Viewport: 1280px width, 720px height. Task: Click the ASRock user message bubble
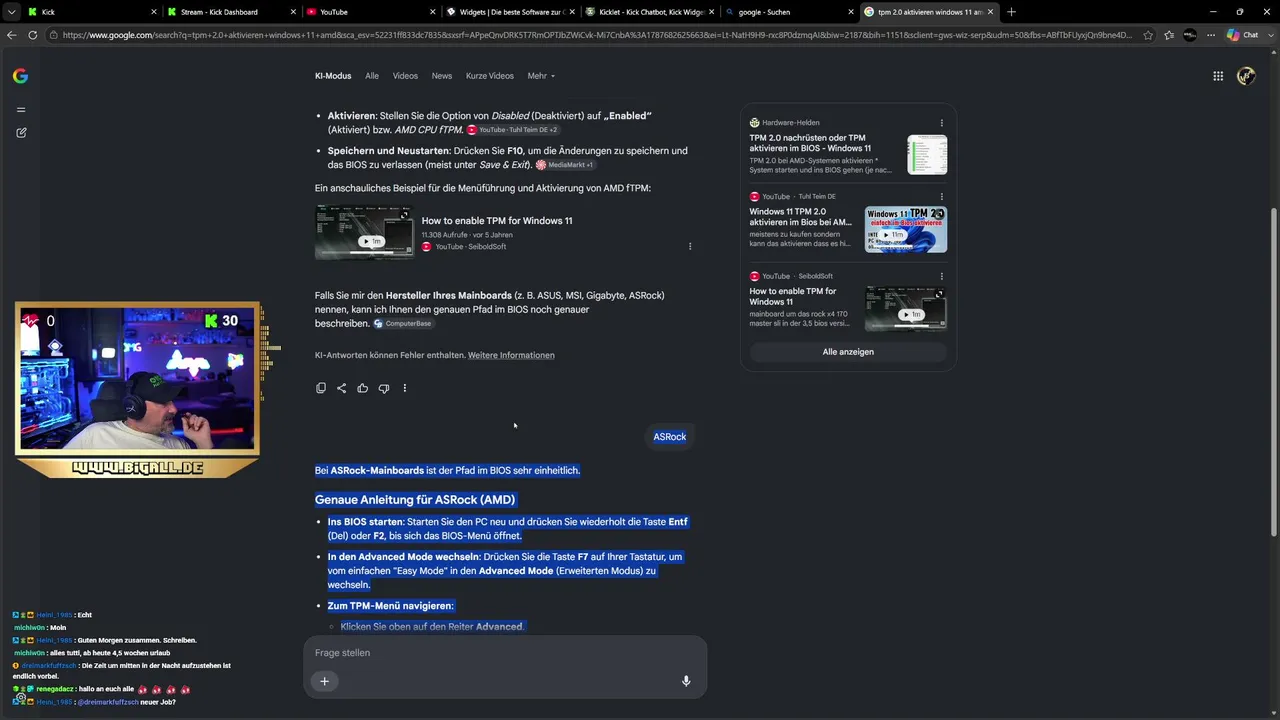click(670, 437)
